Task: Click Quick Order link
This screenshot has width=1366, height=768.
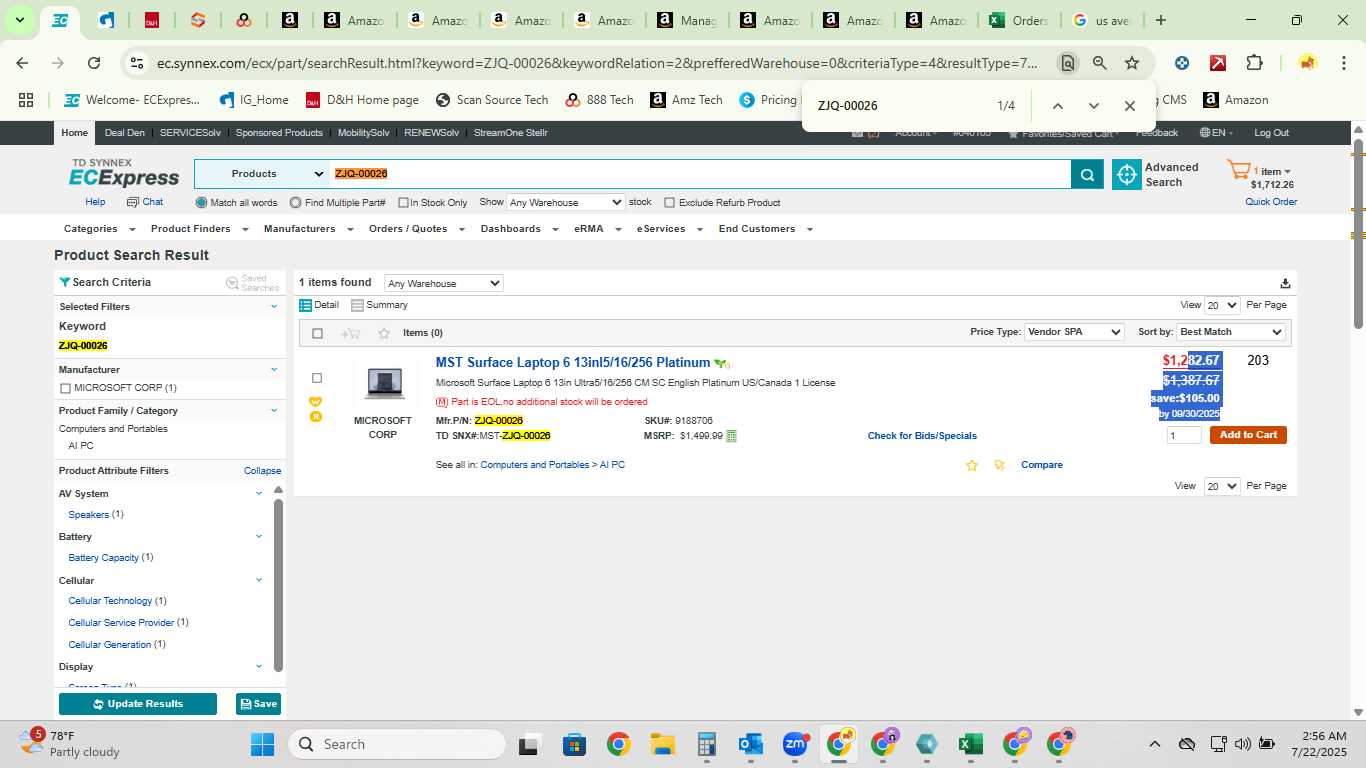Action: pyautogui.click(x=1271, y=202)
